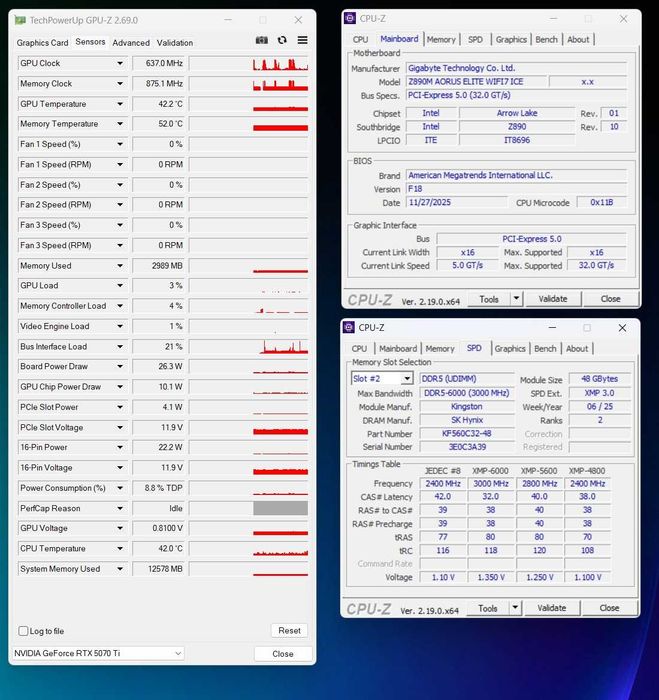This screenshot has width=659, height=700.
Task: Open Memory tab in Mainboard CPU-Z window
Action: 441,39
